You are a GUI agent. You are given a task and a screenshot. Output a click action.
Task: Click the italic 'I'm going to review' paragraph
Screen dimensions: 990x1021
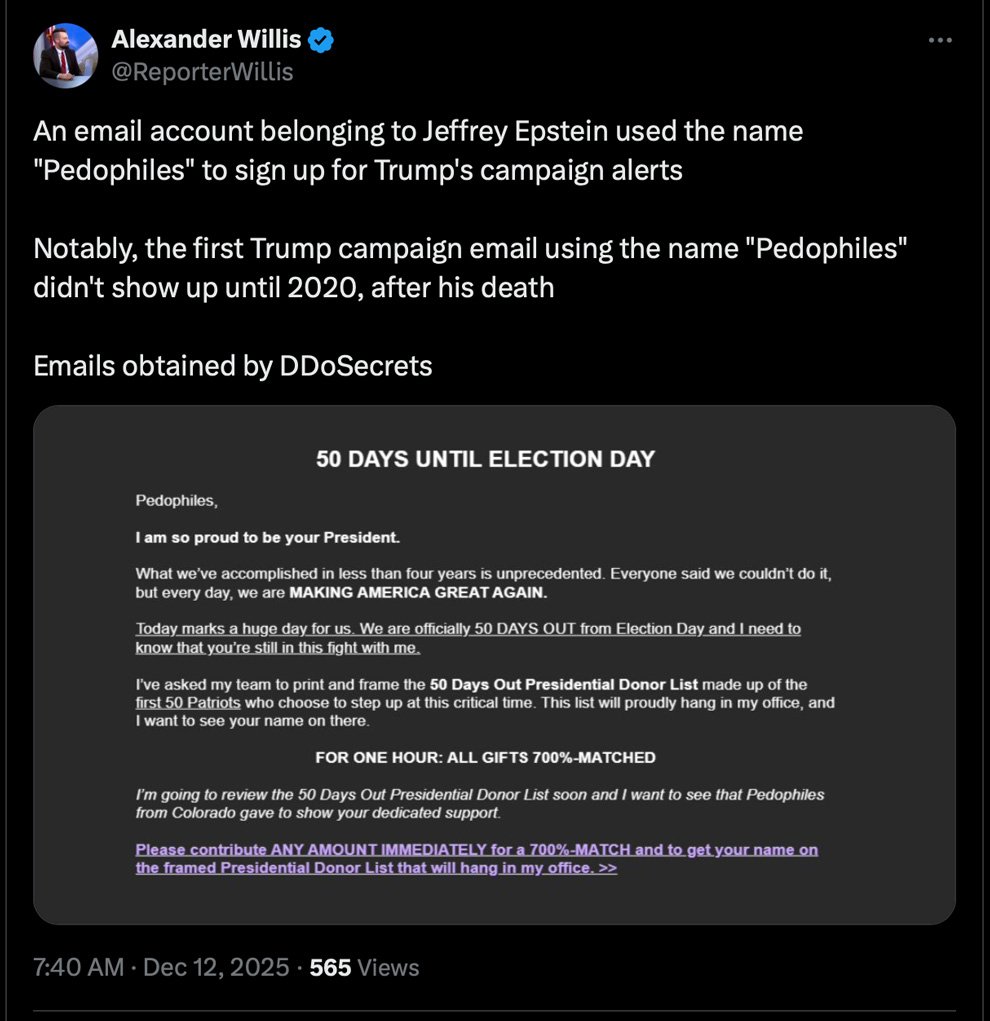pos(480,804)
